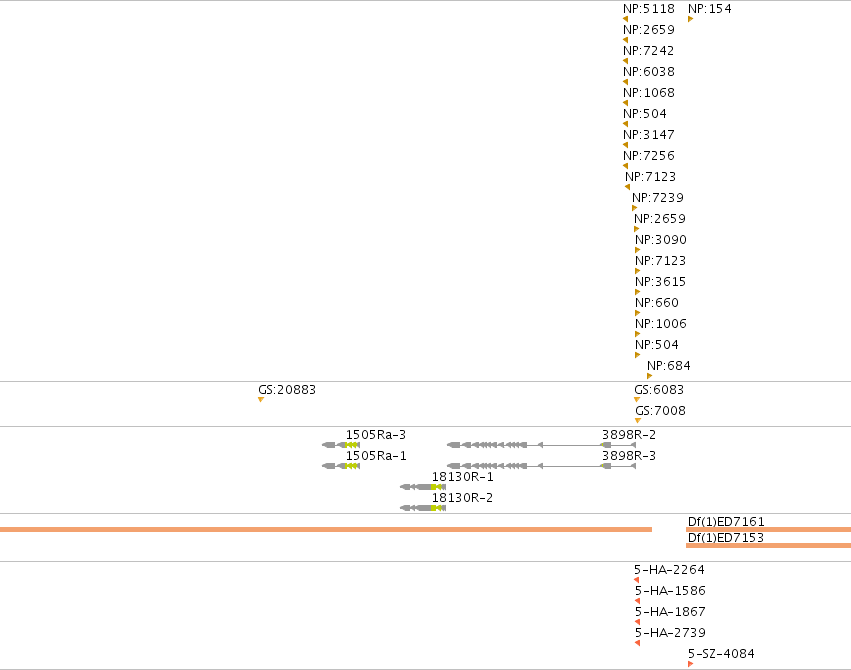Select the arrow under NP:3147

[x=626, y=145]
